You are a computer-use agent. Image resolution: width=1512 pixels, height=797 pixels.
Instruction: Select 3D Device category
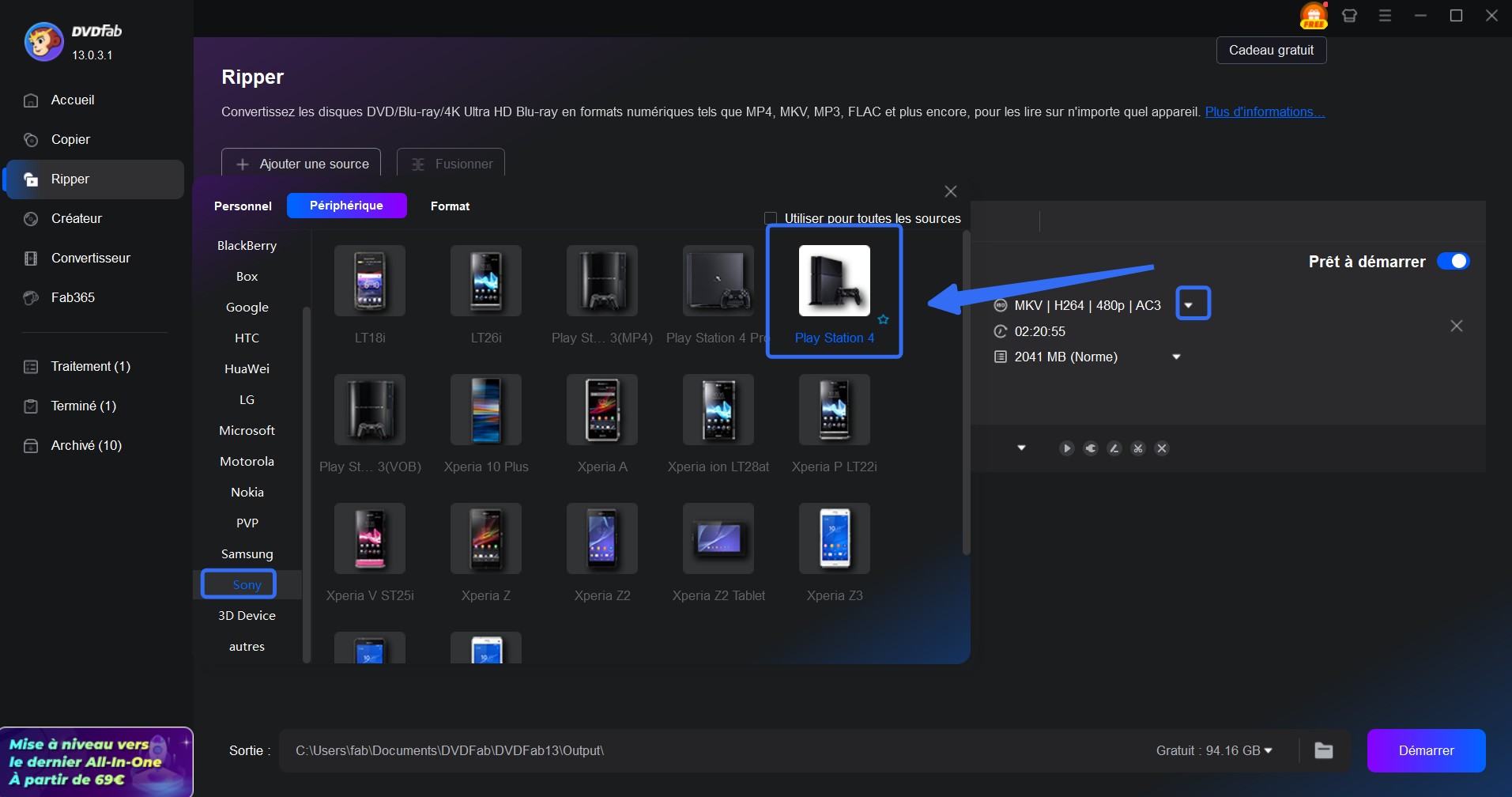coord(247,616)
